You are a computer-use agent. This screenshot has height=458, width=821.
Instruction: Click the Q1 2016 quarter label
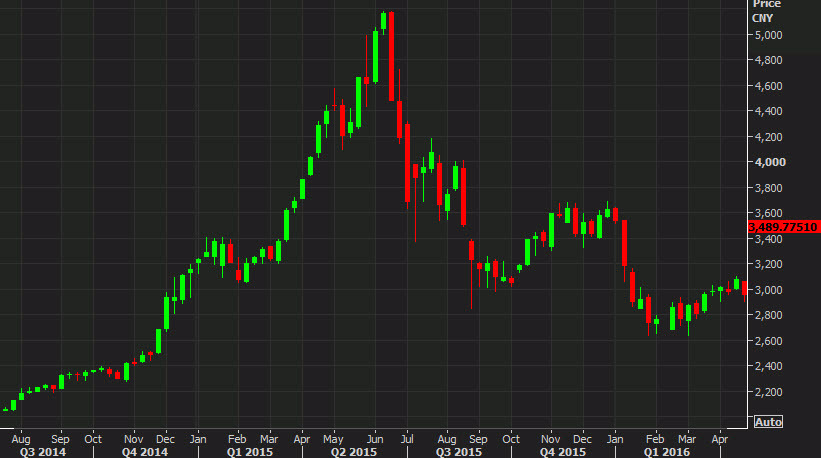coord(667,452)
